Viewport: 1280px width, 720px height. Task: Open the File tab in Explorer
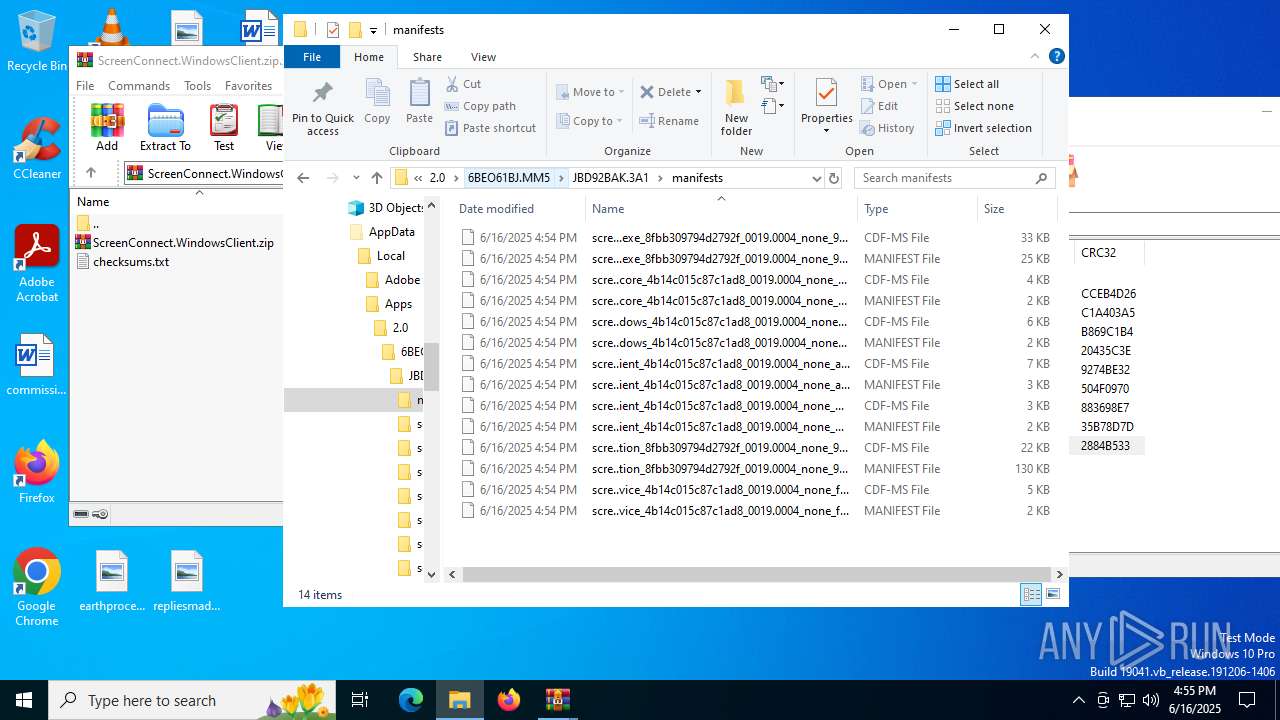(x=312, y=57)
